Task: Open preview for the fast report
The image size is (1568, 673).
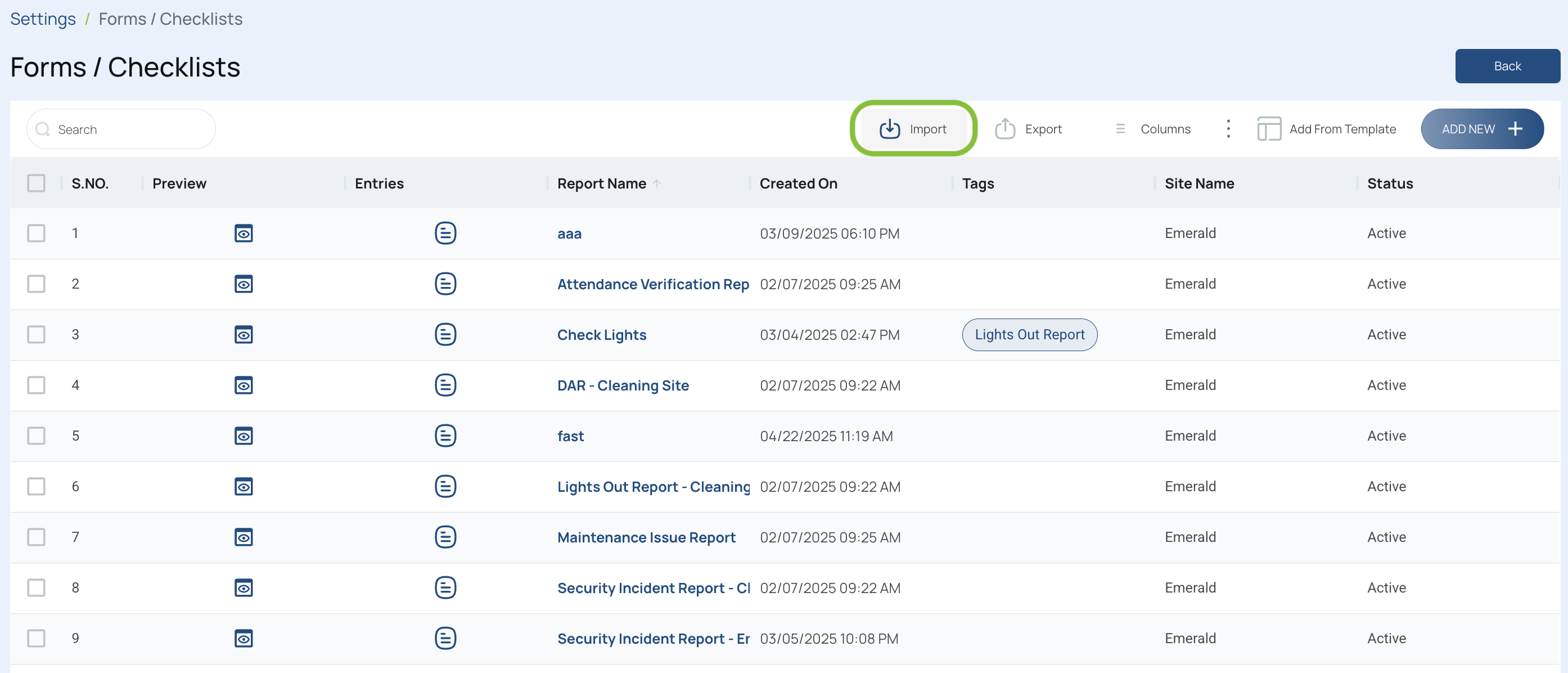Action: (244, 436)
